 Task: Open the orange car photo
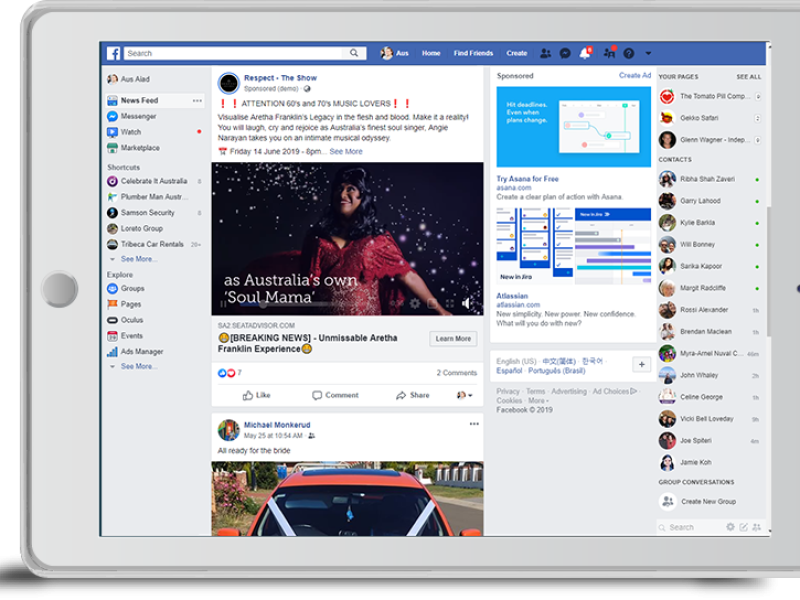347,499
